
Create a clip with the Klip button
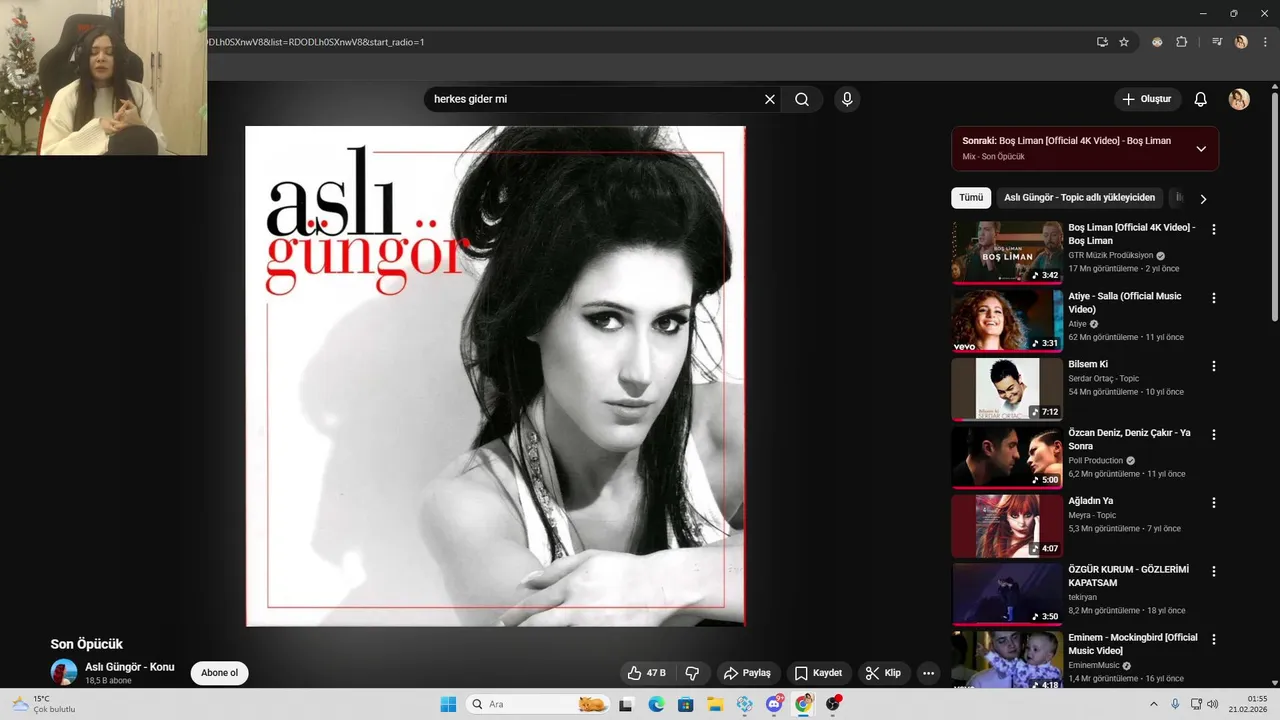883,673
